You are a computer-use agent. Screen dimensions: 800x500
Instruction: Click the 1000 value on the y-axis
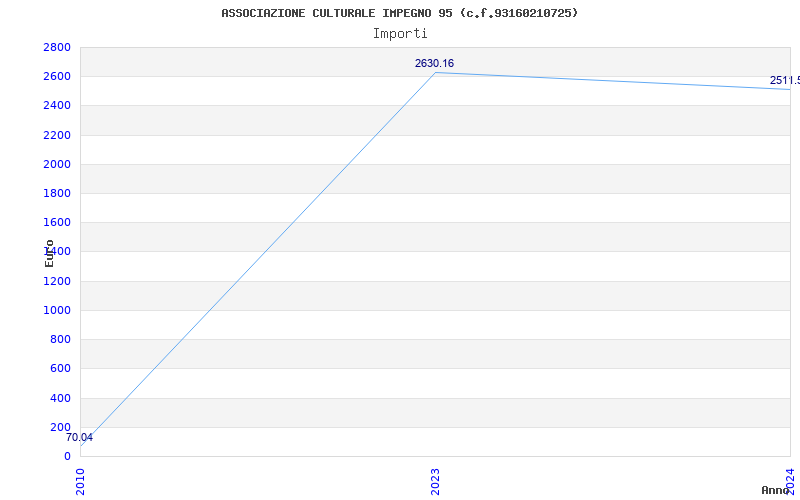click(x=57, y=310)
